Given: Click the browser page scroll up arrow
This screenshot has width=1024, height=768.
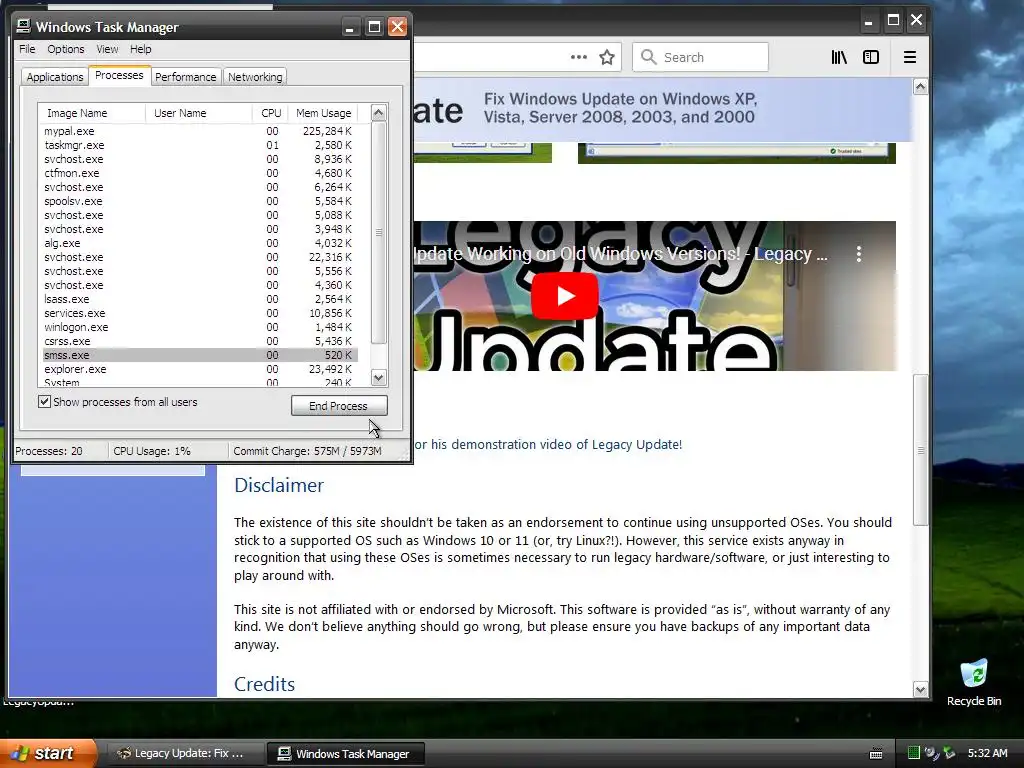Looking at the screenshot, I should tap(920, 87).
